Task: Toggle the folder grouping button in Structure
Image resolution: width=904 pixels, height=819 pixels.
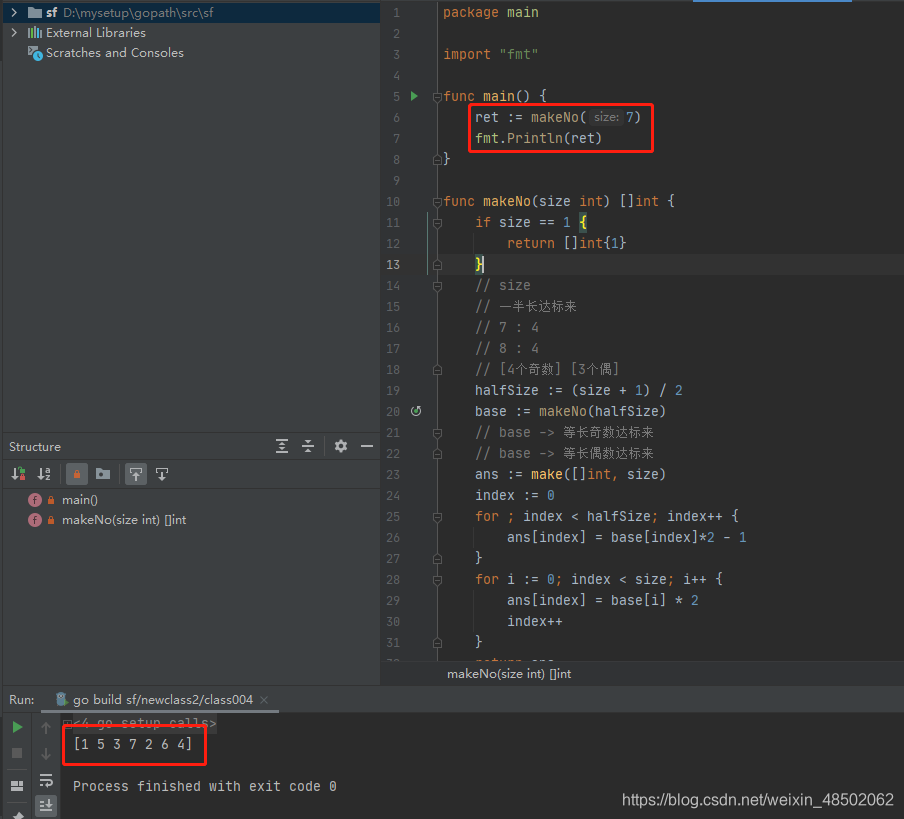Action: [x=103, y=474]
